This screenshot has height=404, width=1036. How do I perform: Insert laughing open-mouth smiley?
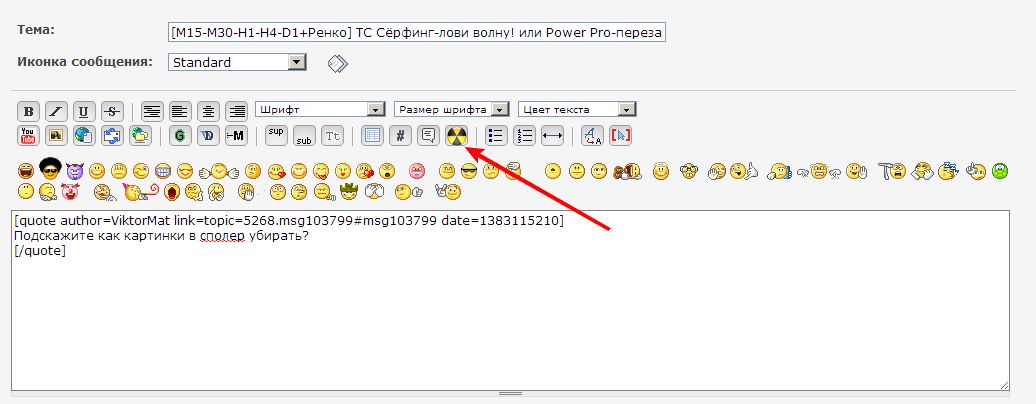(x=26, y=172)
